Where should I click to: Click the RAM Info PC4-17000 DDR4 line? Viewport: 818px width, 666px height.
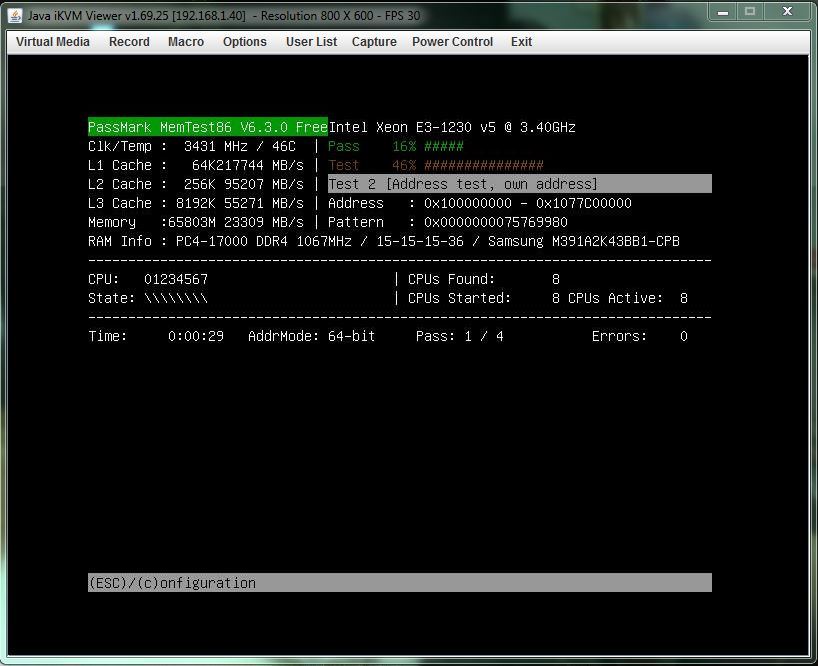pos(383,241)
